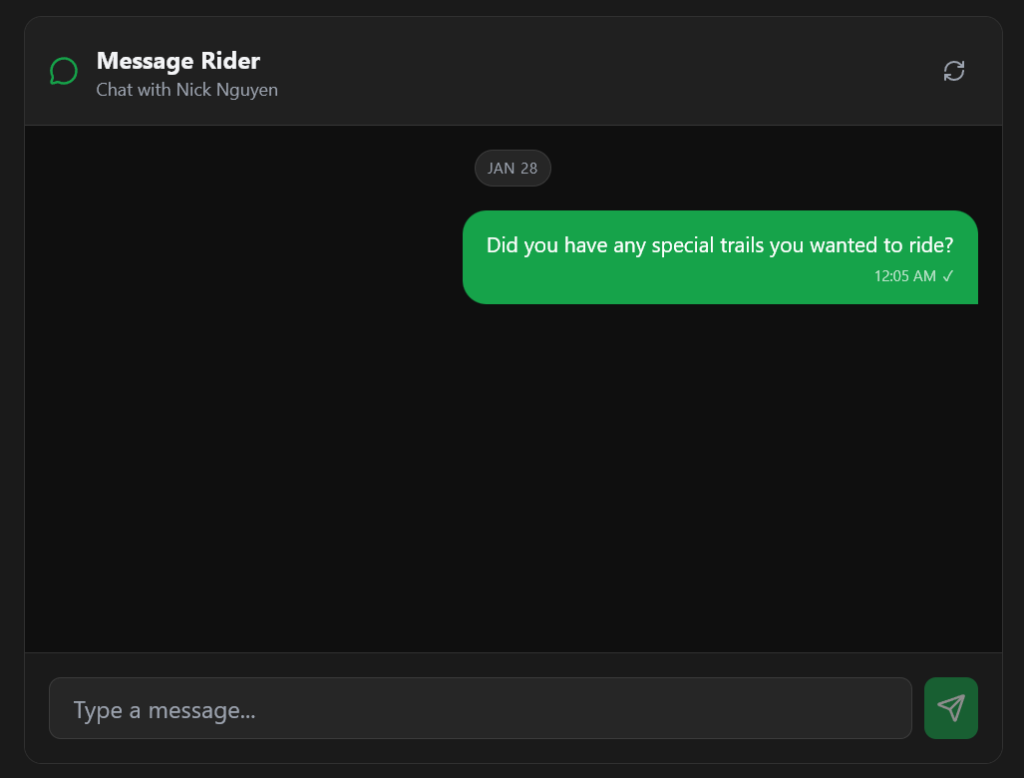Click the green chat bubble logo icon
Image resolution: width=1024 pixels, height=778 pixels.
(64, 71)
